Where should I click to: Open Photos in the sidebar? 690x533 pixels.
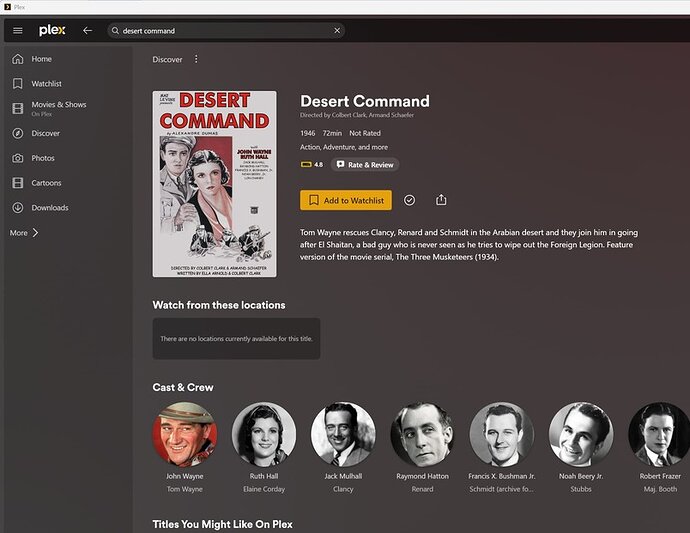coord(43,158)
